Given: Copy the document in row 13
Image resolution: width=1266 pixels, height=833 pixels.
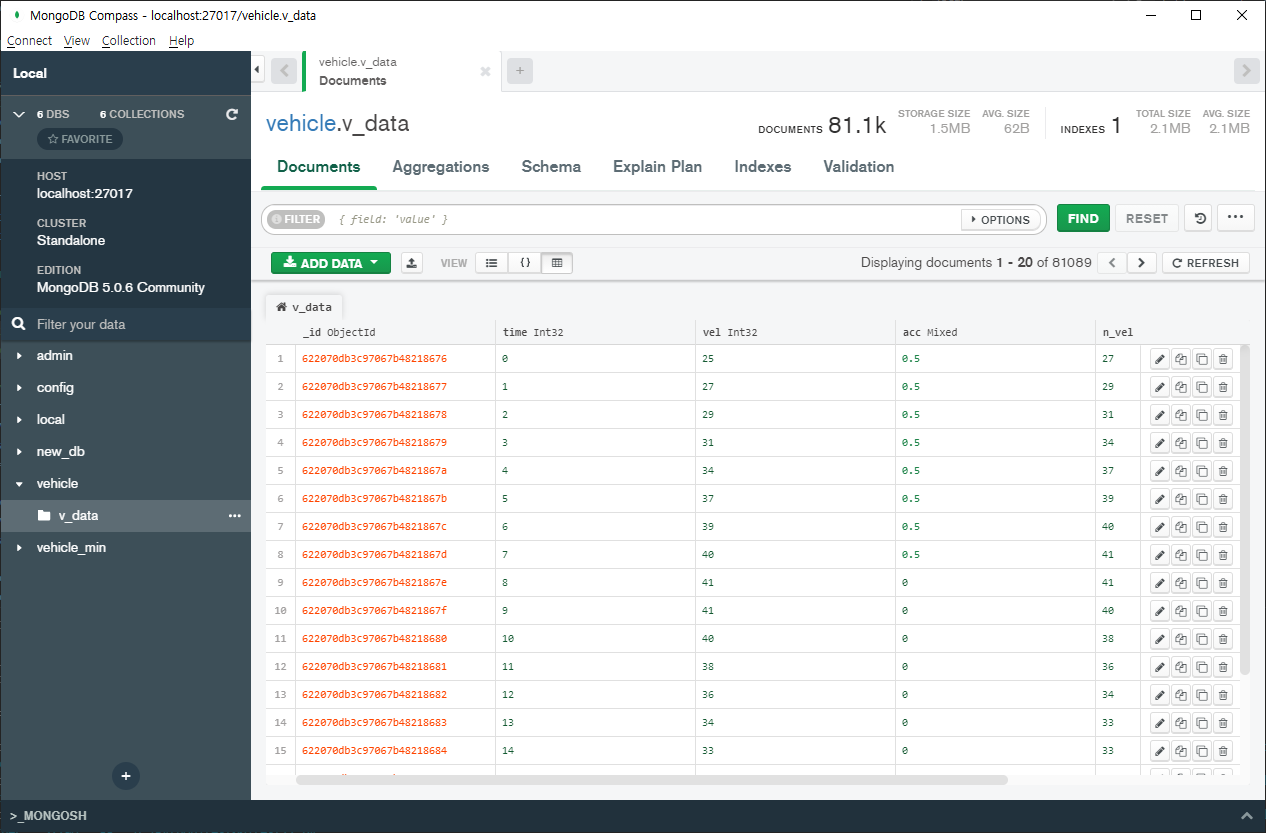Looking at the screenshot, I should point(1181,695).
